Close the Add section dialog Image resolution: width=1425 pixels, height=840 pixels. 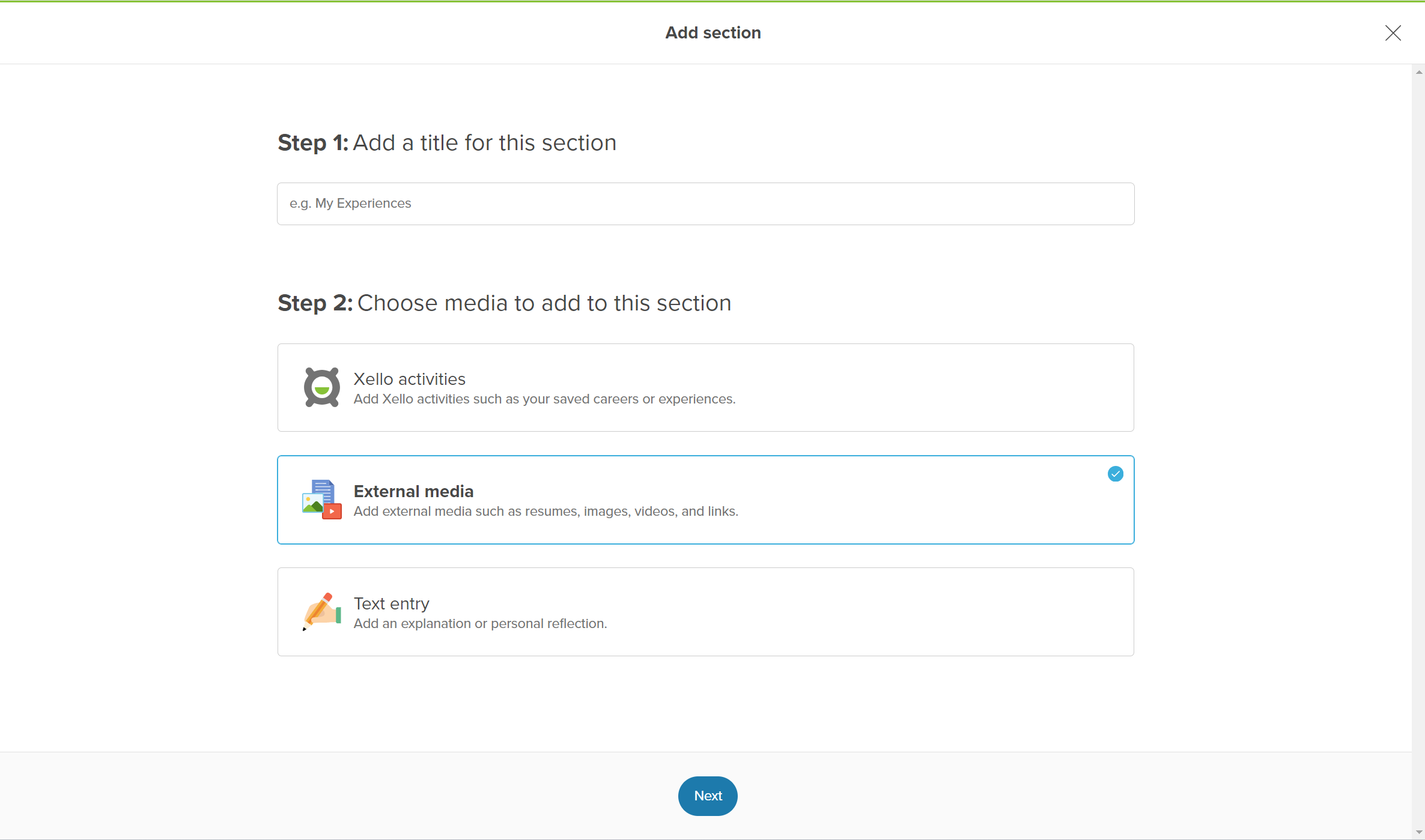point(1393,33)
